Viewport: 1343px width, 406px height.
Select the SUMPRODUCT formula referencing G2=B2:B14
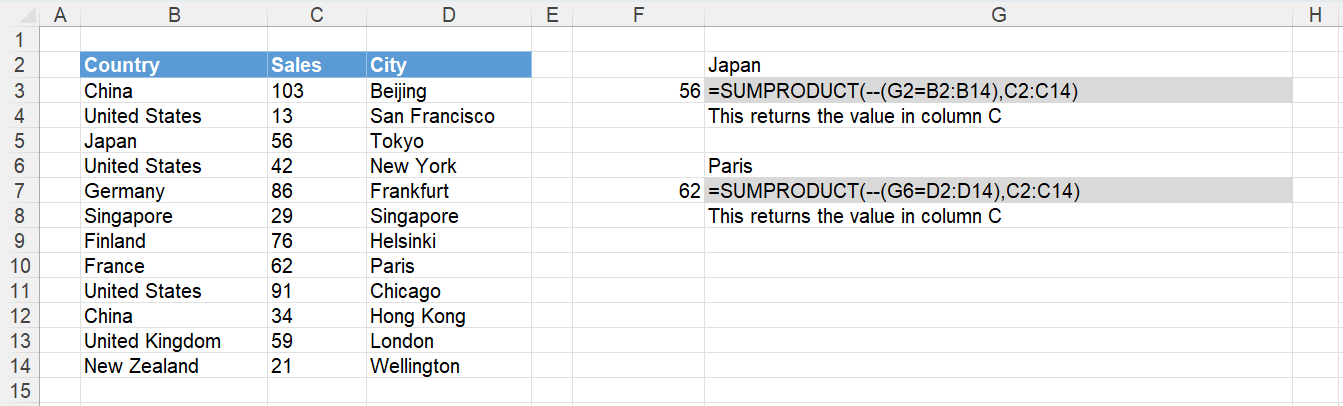(x=998, y=91)
